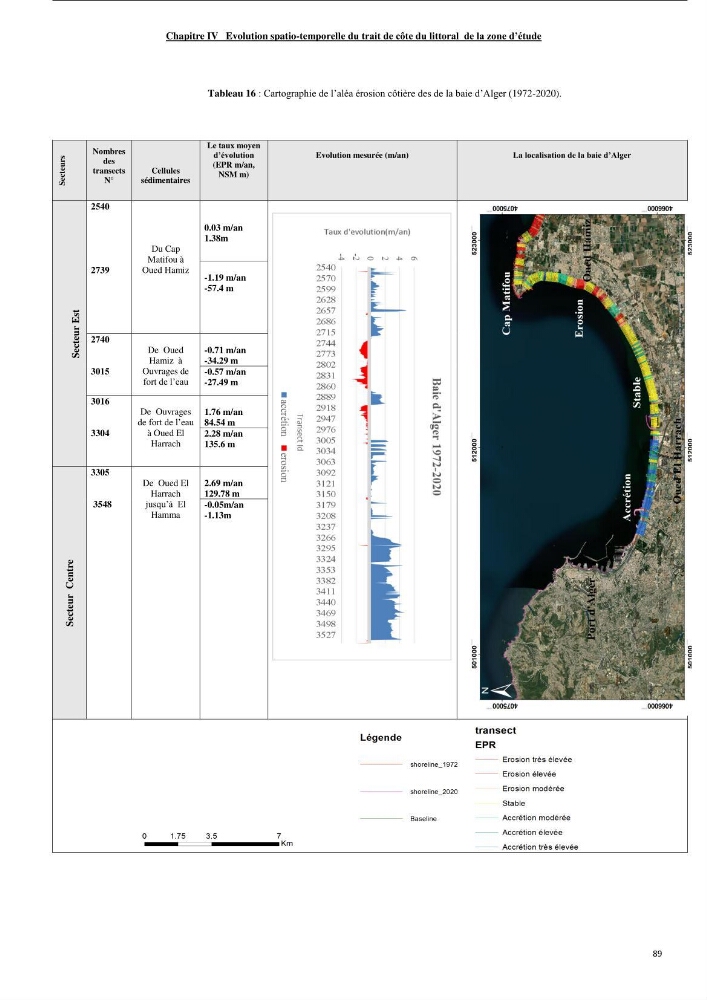Click the rate value '2.28 m/an'

223,434
